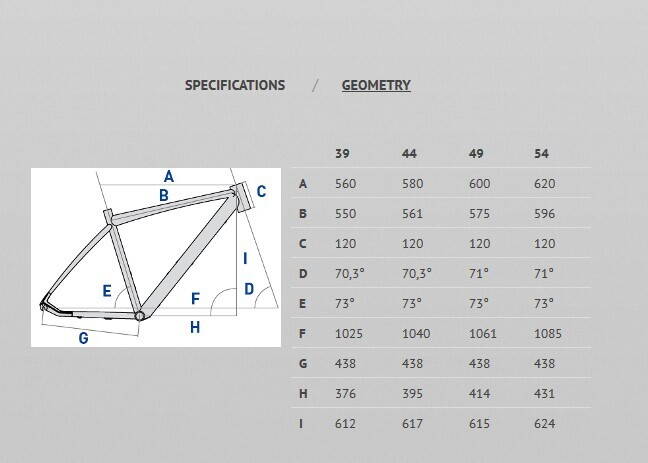Click row label F in the table
This screenshot has width=648, height=463.
(x=303, y=334)
